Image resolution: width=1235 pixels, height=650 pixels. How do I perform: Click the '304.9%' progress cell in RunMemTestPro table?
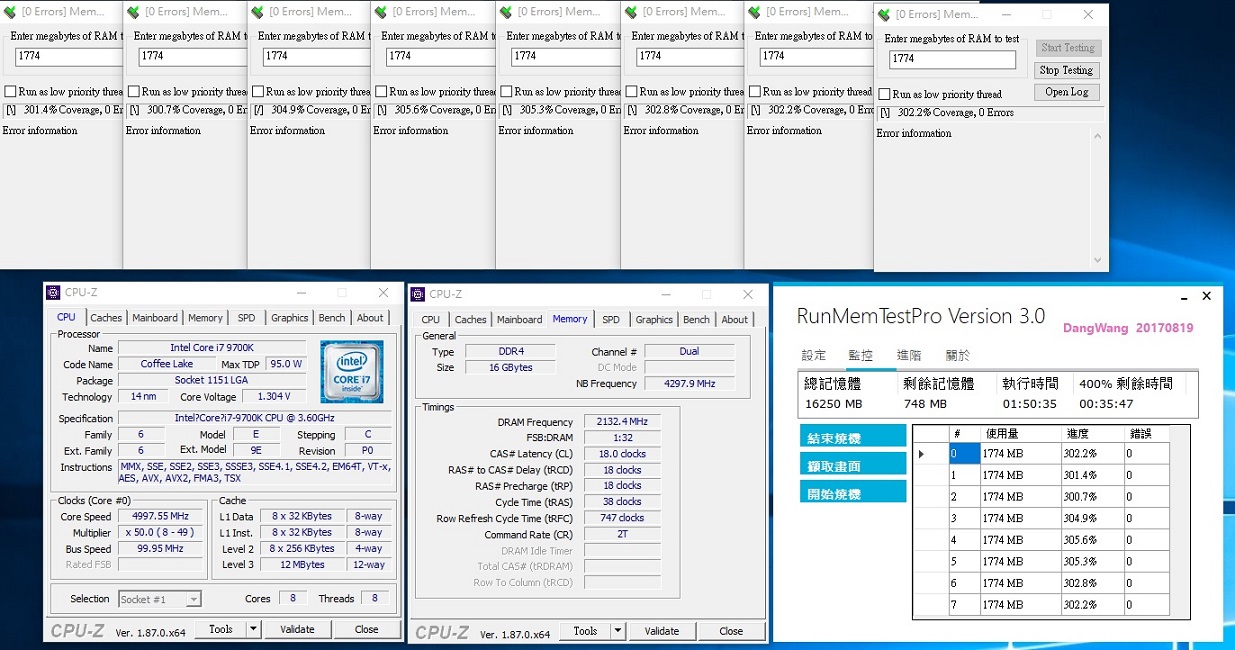pos(1091,518)
